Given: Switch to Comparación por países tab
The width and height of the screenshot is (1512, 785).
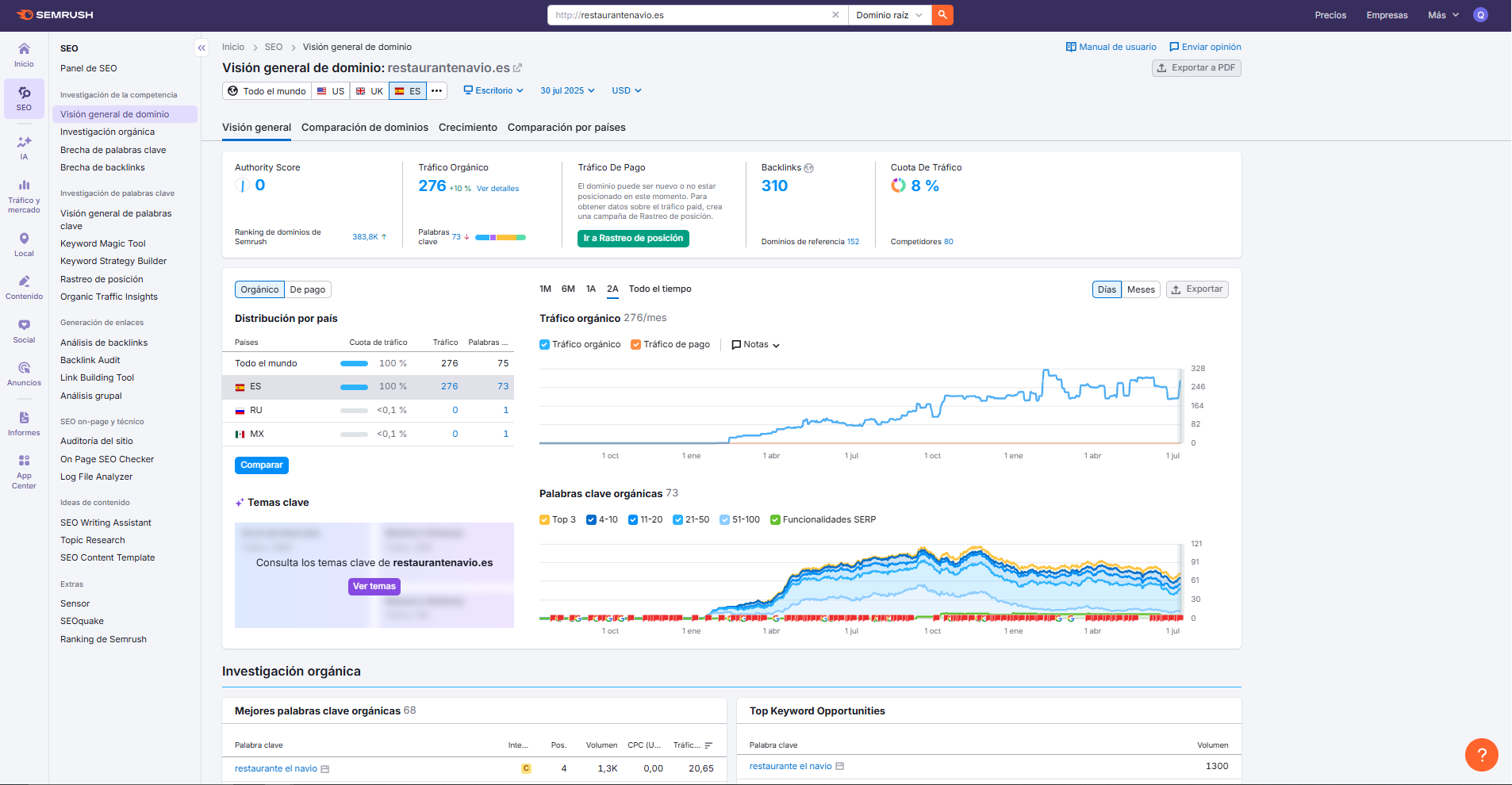Looking at the screenshot, I should pyautogui.click(x=566, y=128).
